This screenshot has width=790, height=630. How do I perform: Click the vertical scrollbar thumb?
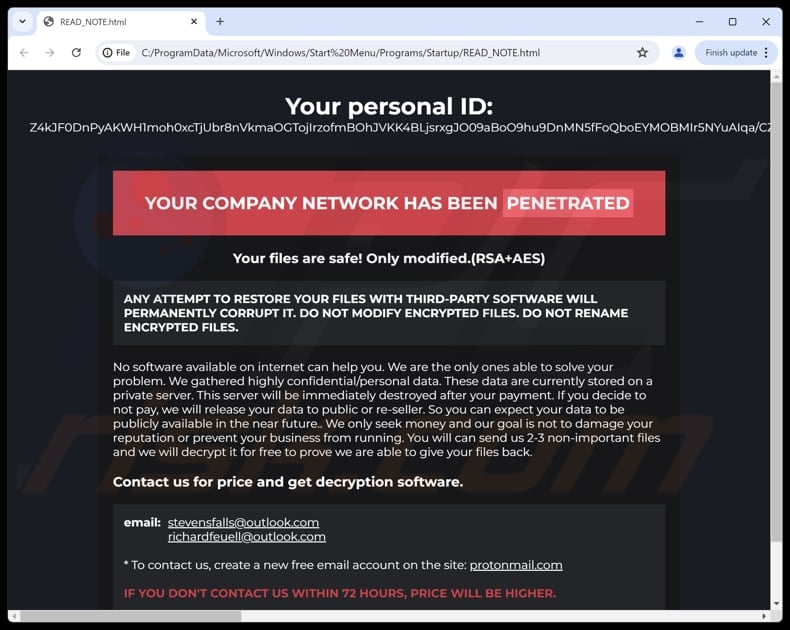776,310
